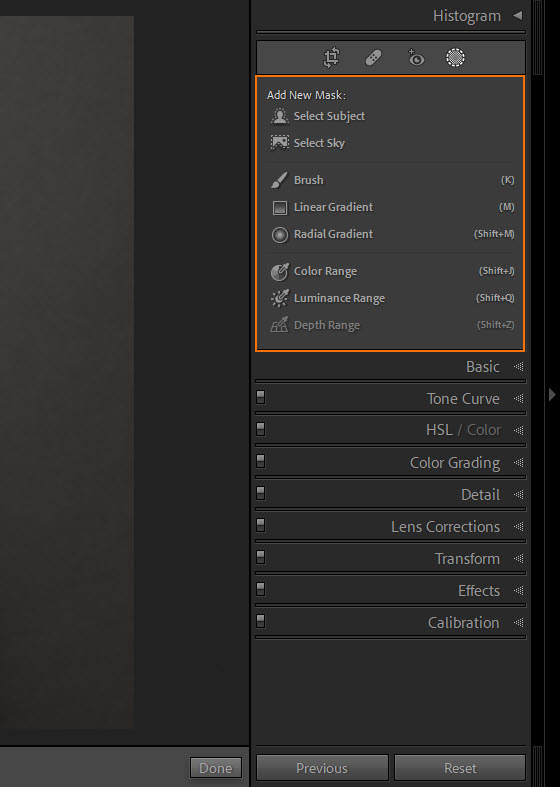Open the Masking tool icon

[x=455, y=58]
